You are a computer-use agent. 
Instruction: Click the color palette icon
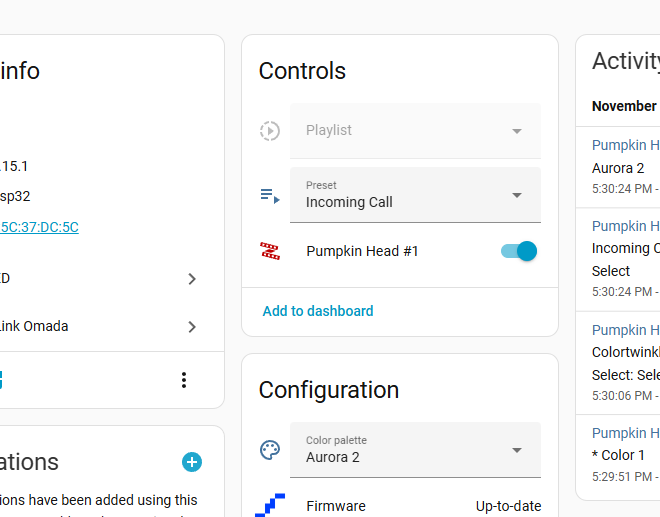[x=269, y=450]
